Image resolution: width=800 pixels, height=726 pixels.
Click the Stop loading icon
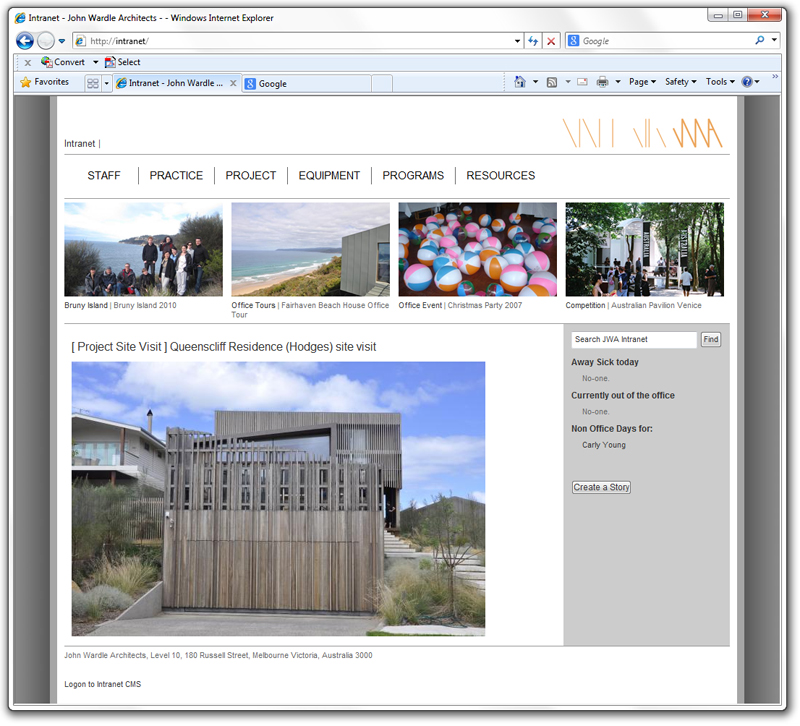pos(551,41)
